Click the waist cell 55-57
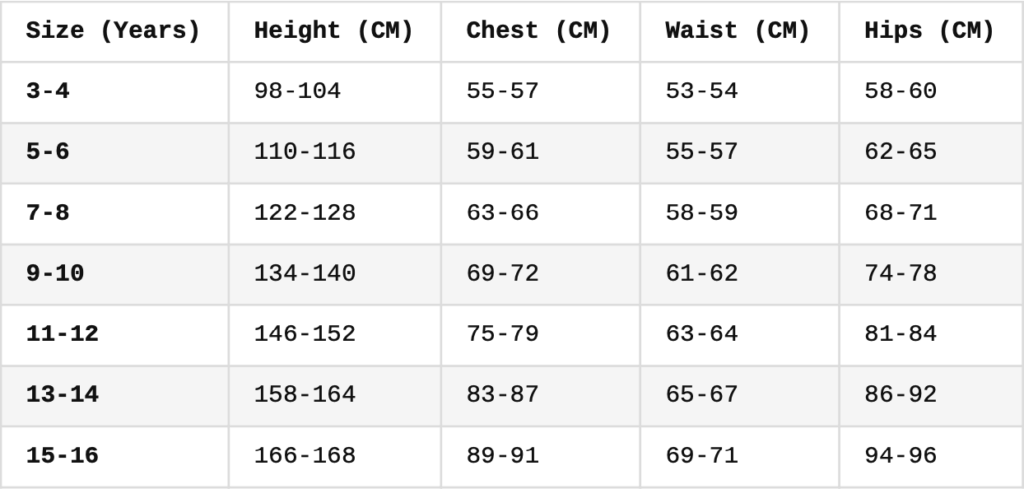The image size is (1024, 489). click(702, 152)
